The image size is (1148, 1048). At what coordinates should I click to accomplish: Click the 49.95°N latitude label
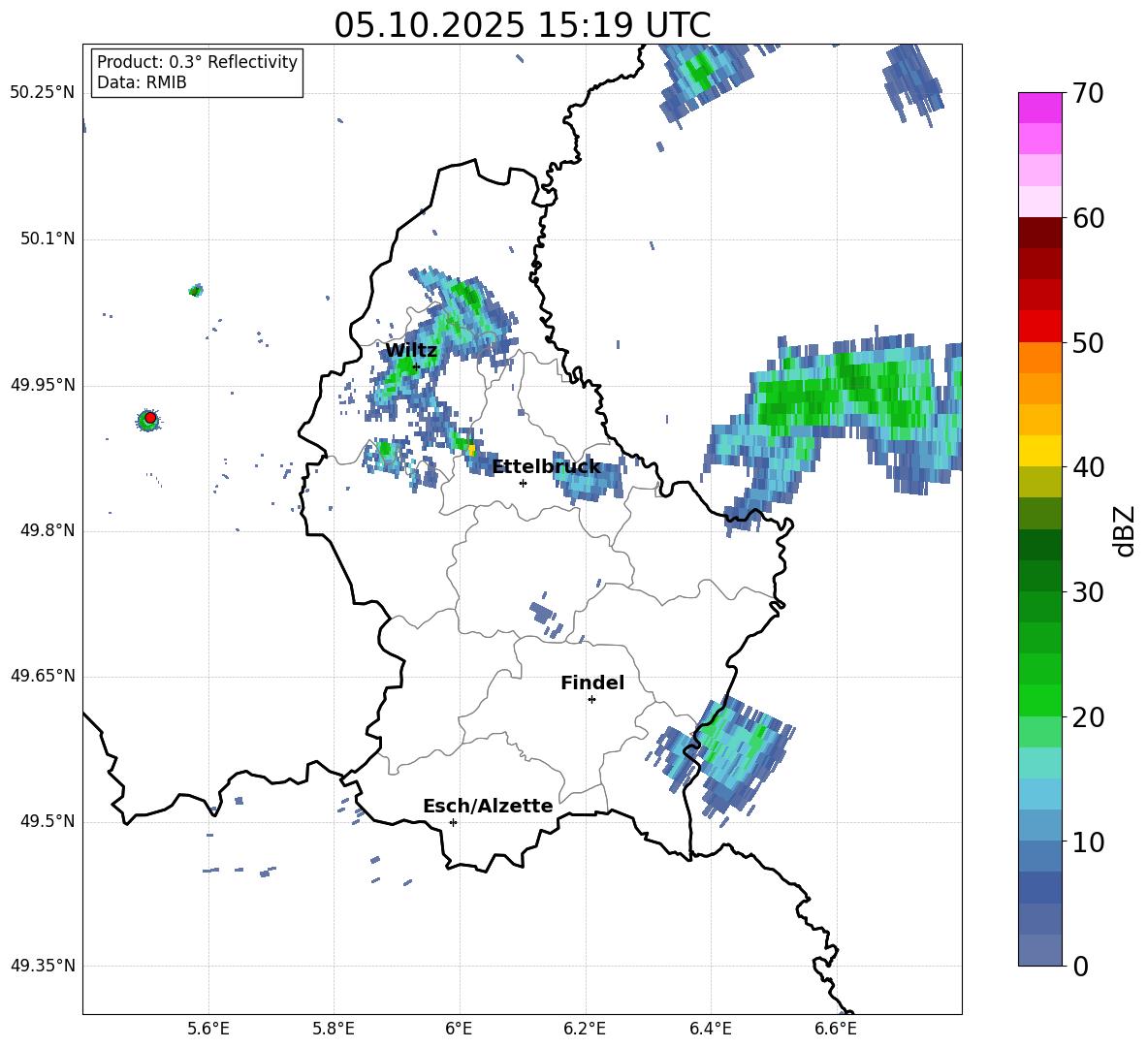pyautogui.click(x=43, y=385)
